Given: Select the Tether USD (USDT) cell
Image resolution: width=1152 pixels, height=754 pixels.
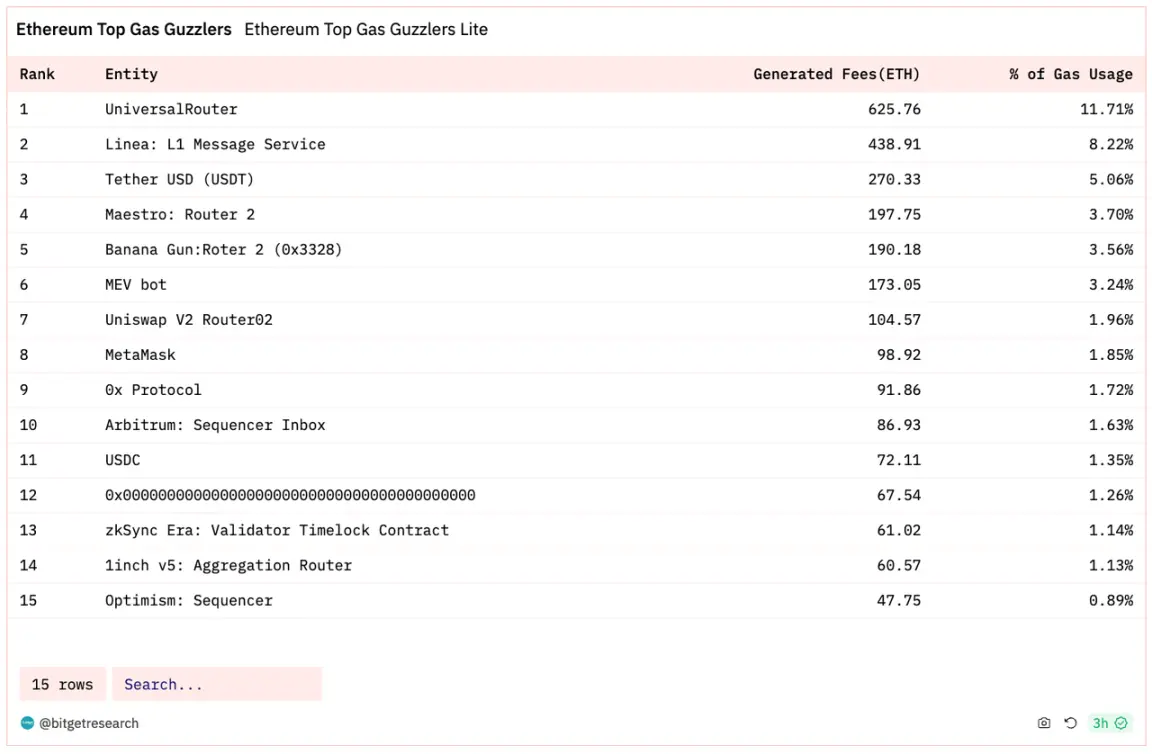Looking at the screenshot, I should [179, 179].
